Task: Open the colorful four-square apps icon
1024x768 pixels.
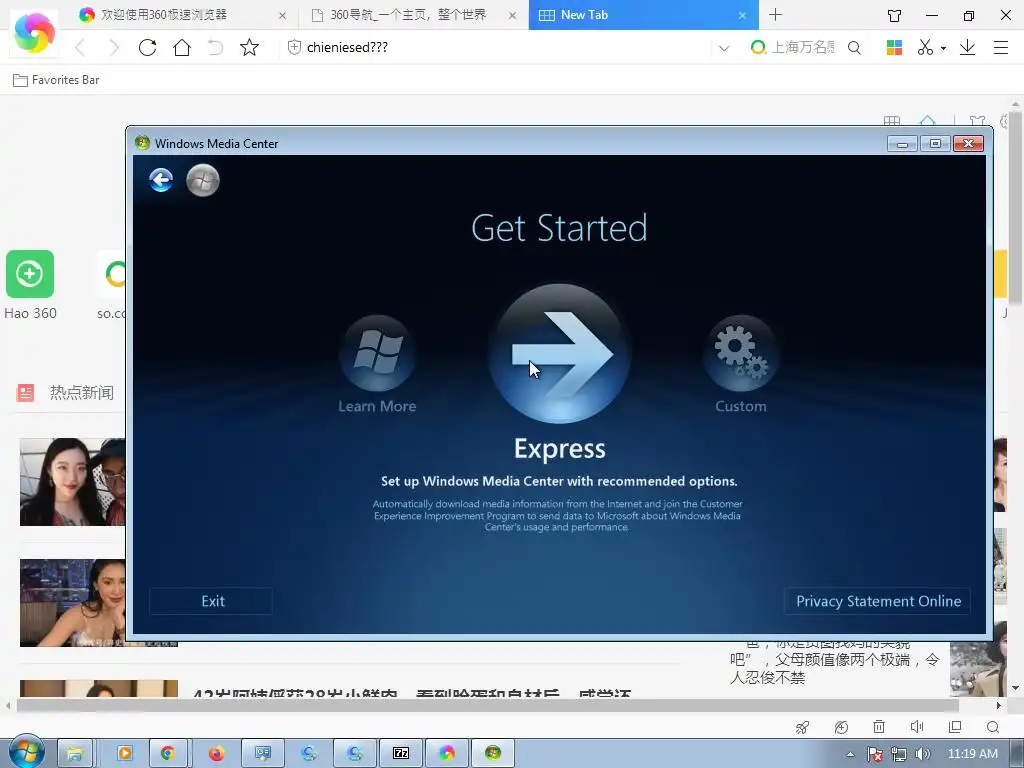Action: [894, 47]
